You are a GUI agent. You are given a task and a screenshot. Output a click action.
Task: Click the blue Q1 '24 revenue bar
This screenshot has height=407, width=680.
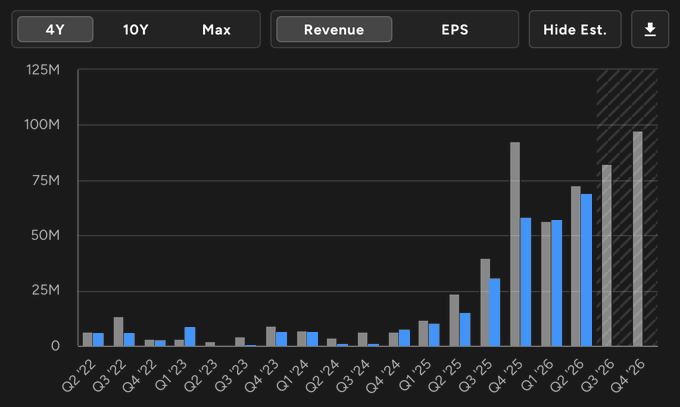312,339
